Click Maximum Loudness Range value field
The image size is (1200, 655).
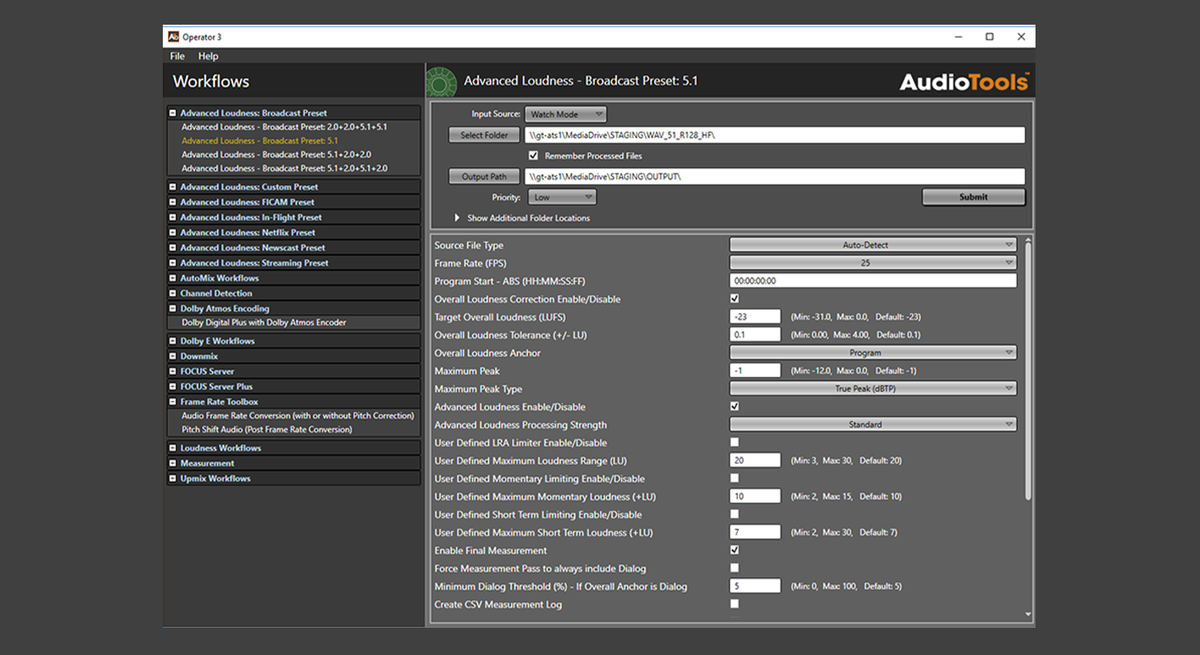coord(755,460)
